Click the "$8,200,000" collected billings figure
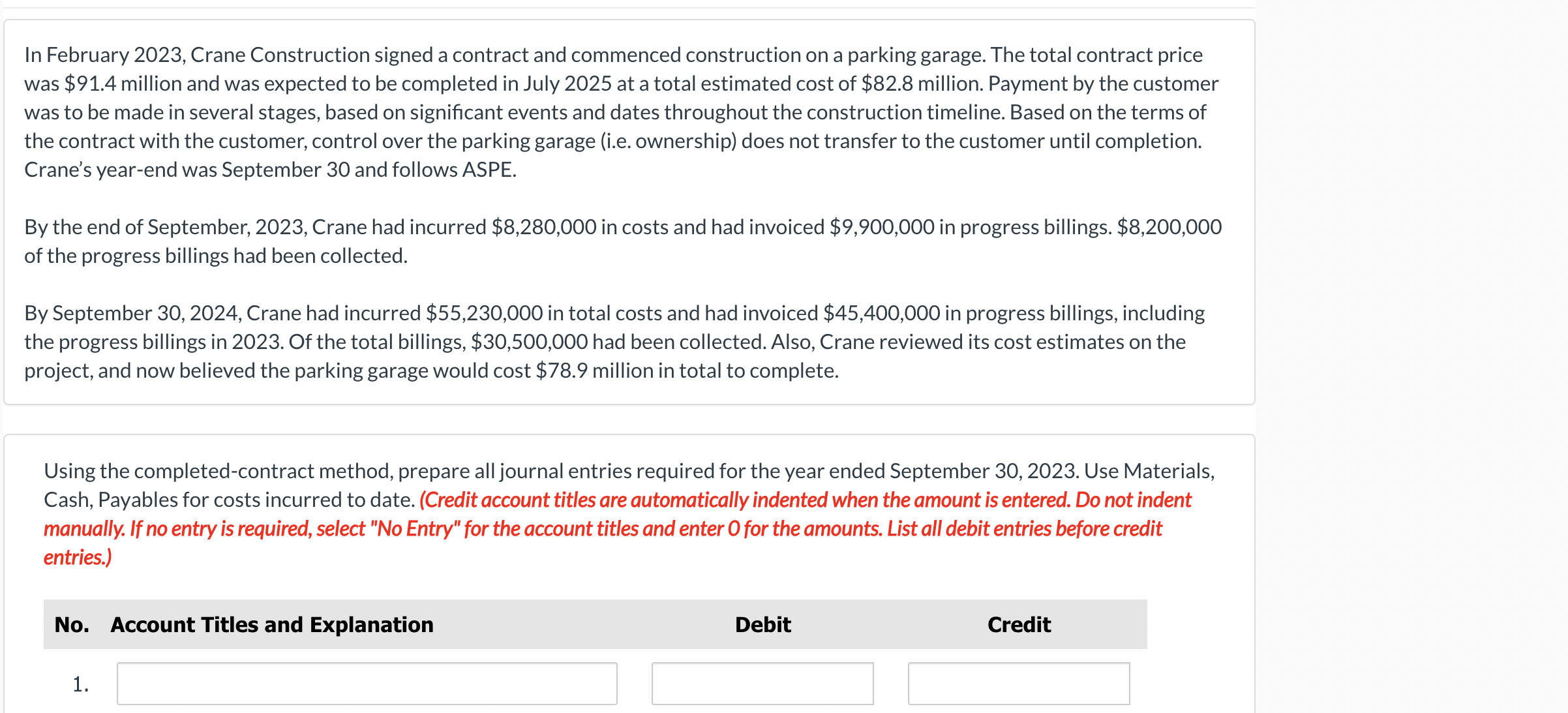This screenshot has width=1568, height=713. click(x=1169, y=227)
